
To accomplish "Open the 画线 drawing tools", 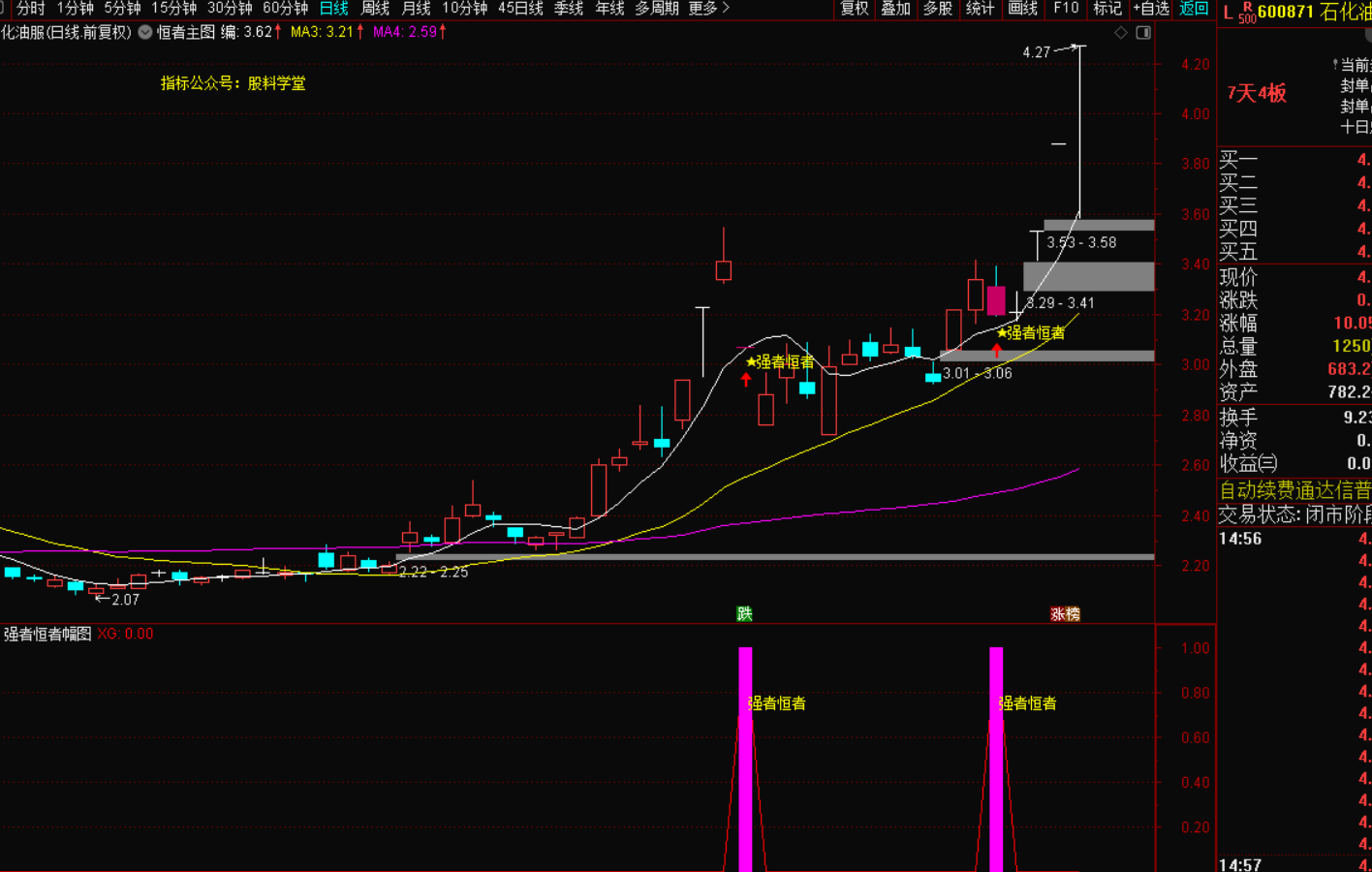I will [x=1022, y=9].
